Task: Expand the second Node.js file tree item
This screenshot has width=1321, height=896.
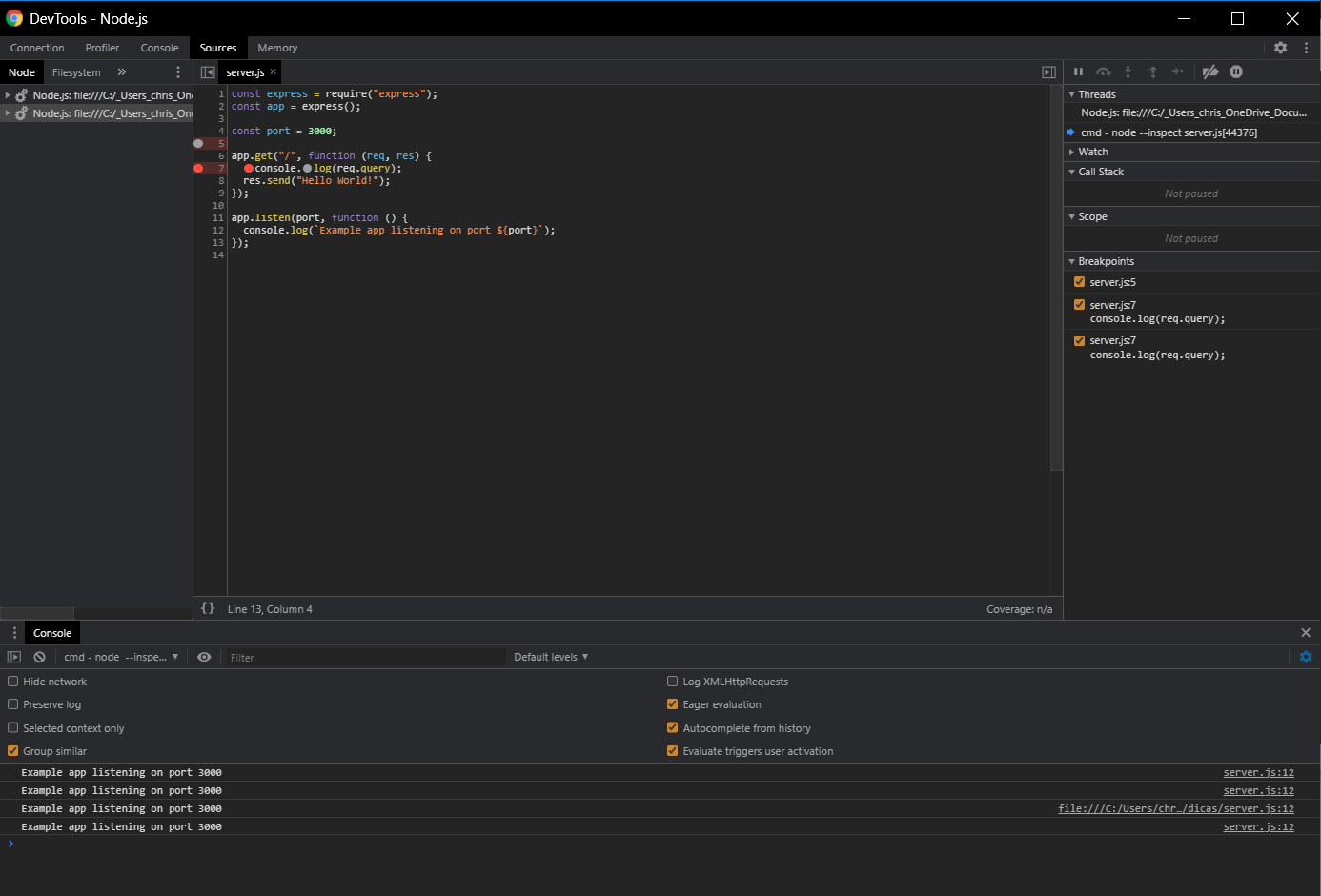Action: 8,113
